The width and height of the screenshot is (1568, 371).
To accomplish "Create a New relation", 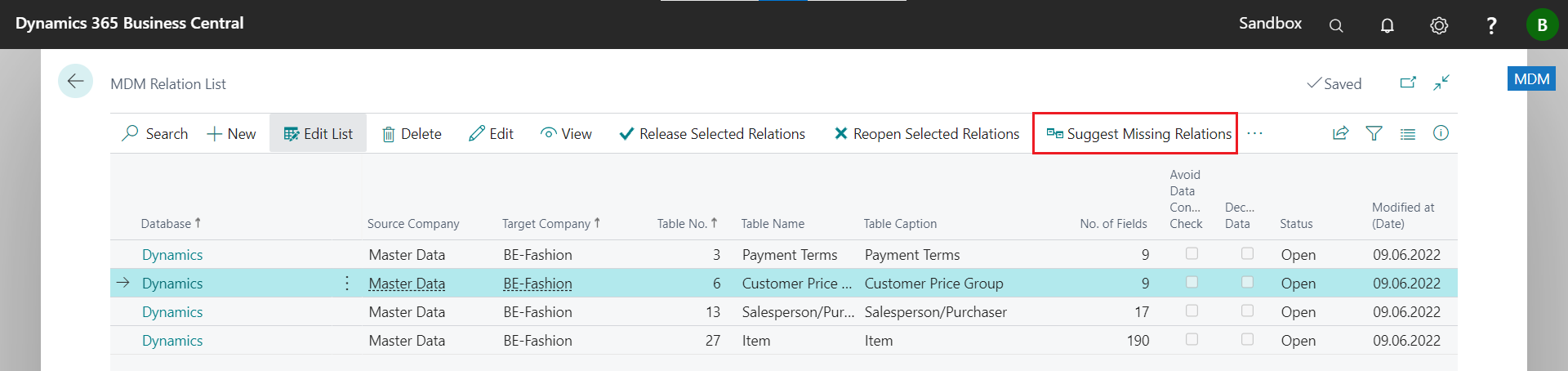I will click(x=232, y=133).
